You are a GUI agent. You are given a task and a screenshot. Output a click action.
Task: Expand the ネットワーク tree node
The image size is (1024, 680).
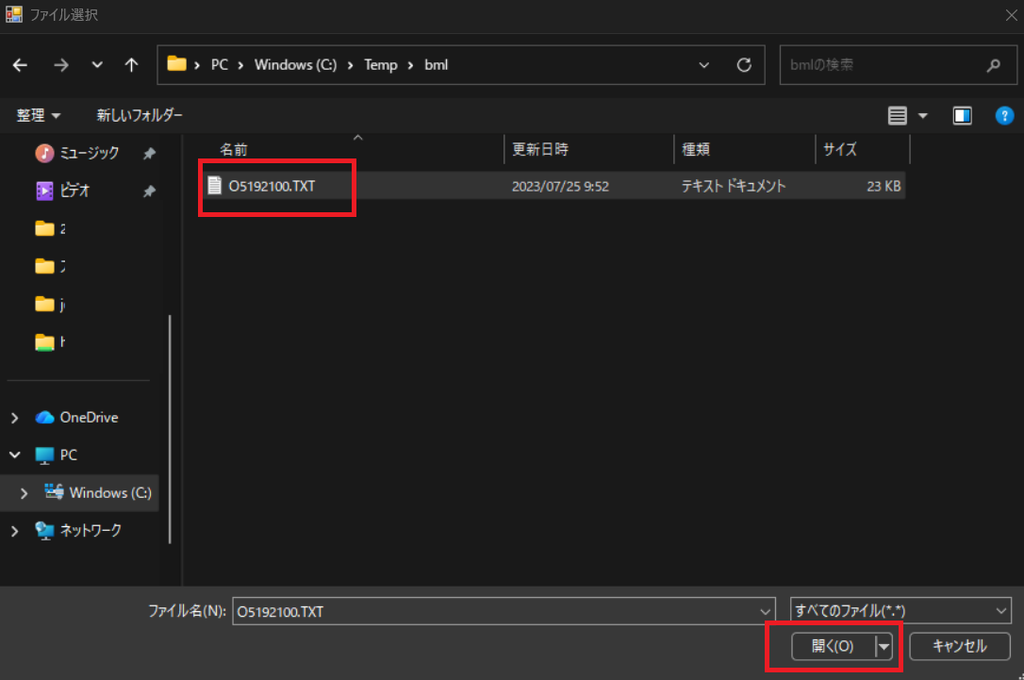(x=14, y=531)
